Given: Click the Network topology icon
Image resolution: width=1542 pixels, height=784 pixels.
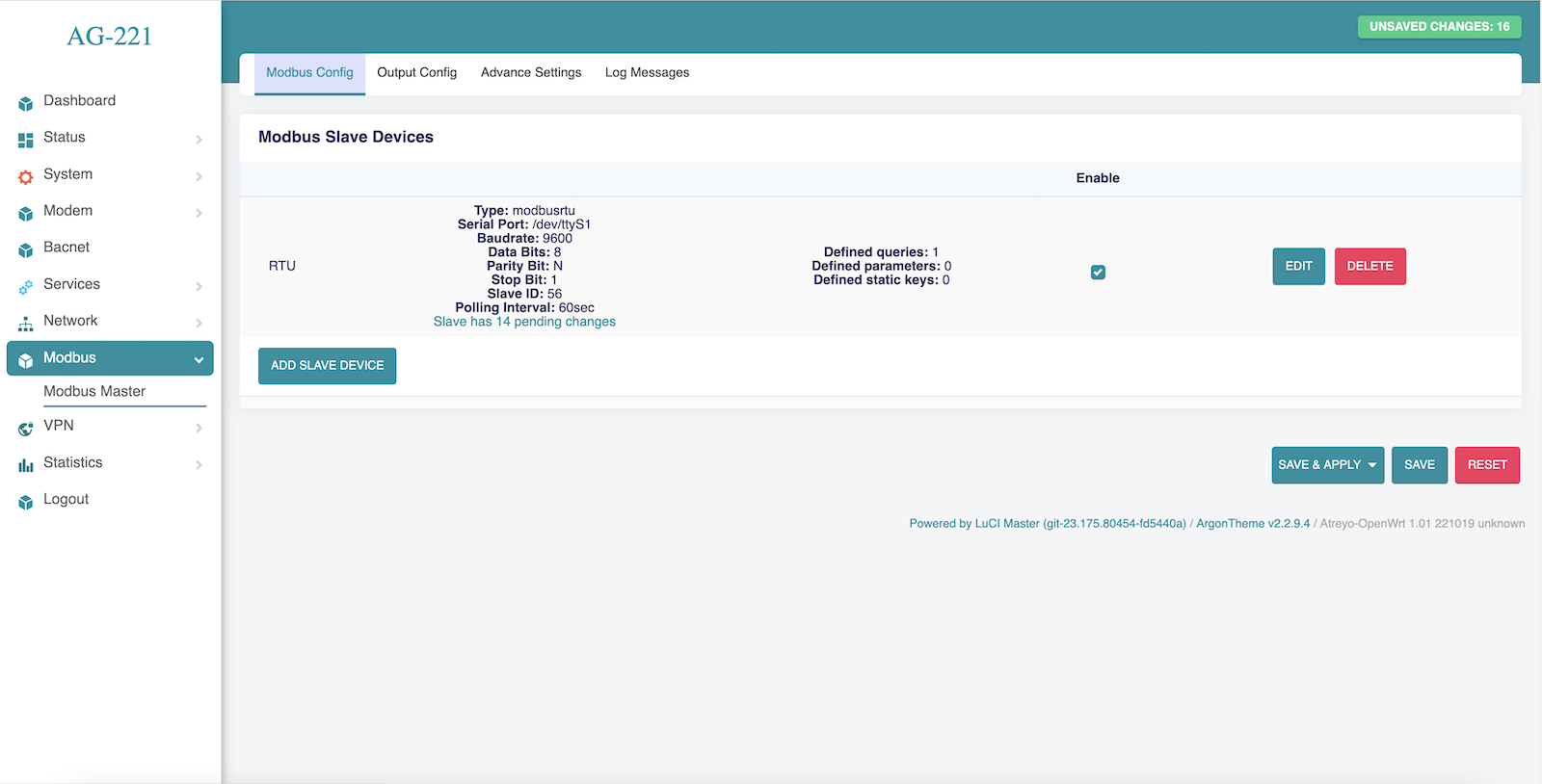Looking at the screenshot, I should 26,323.
